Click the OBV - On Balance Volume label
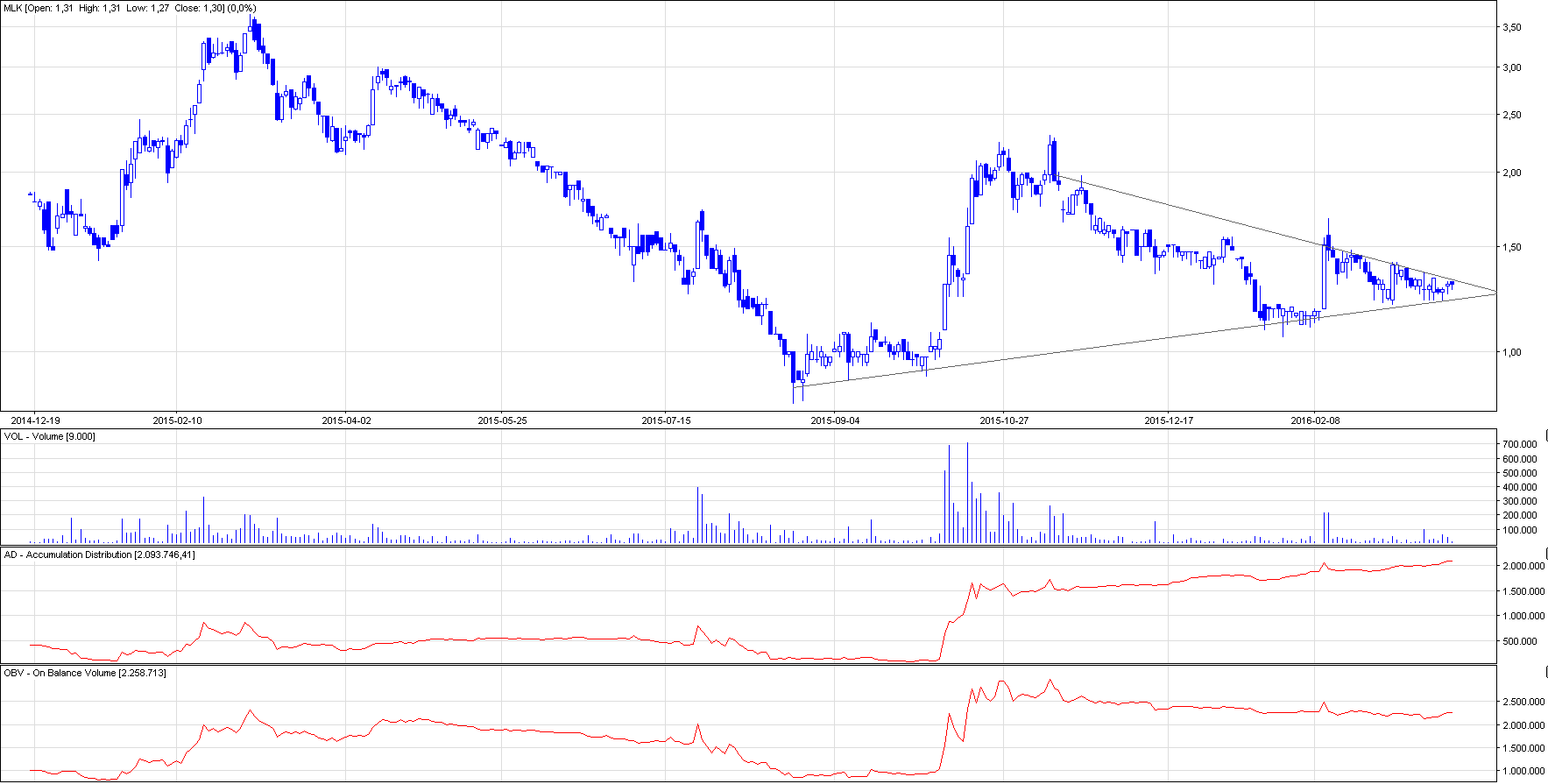The image size is (1548, 784). [x=85, y=673]
